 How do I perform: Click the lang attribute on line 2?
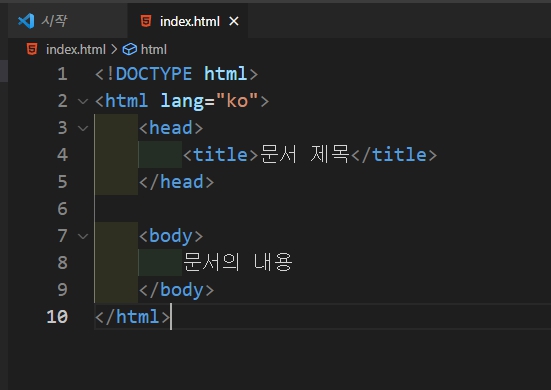point(182,102)
